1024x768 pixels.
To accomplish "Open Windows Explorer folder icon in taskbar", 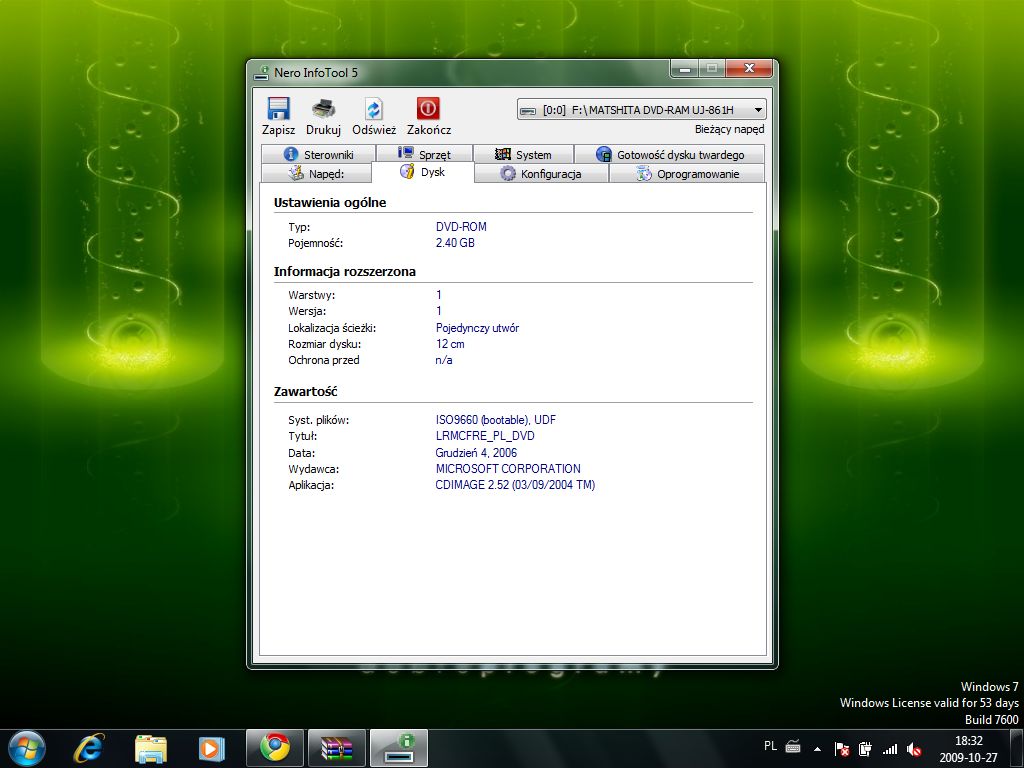I will tap(150, 748).
